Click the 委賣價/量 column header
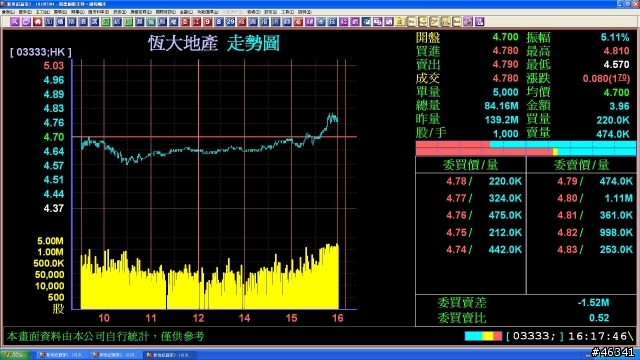640x360 pixels. [581, 165]
